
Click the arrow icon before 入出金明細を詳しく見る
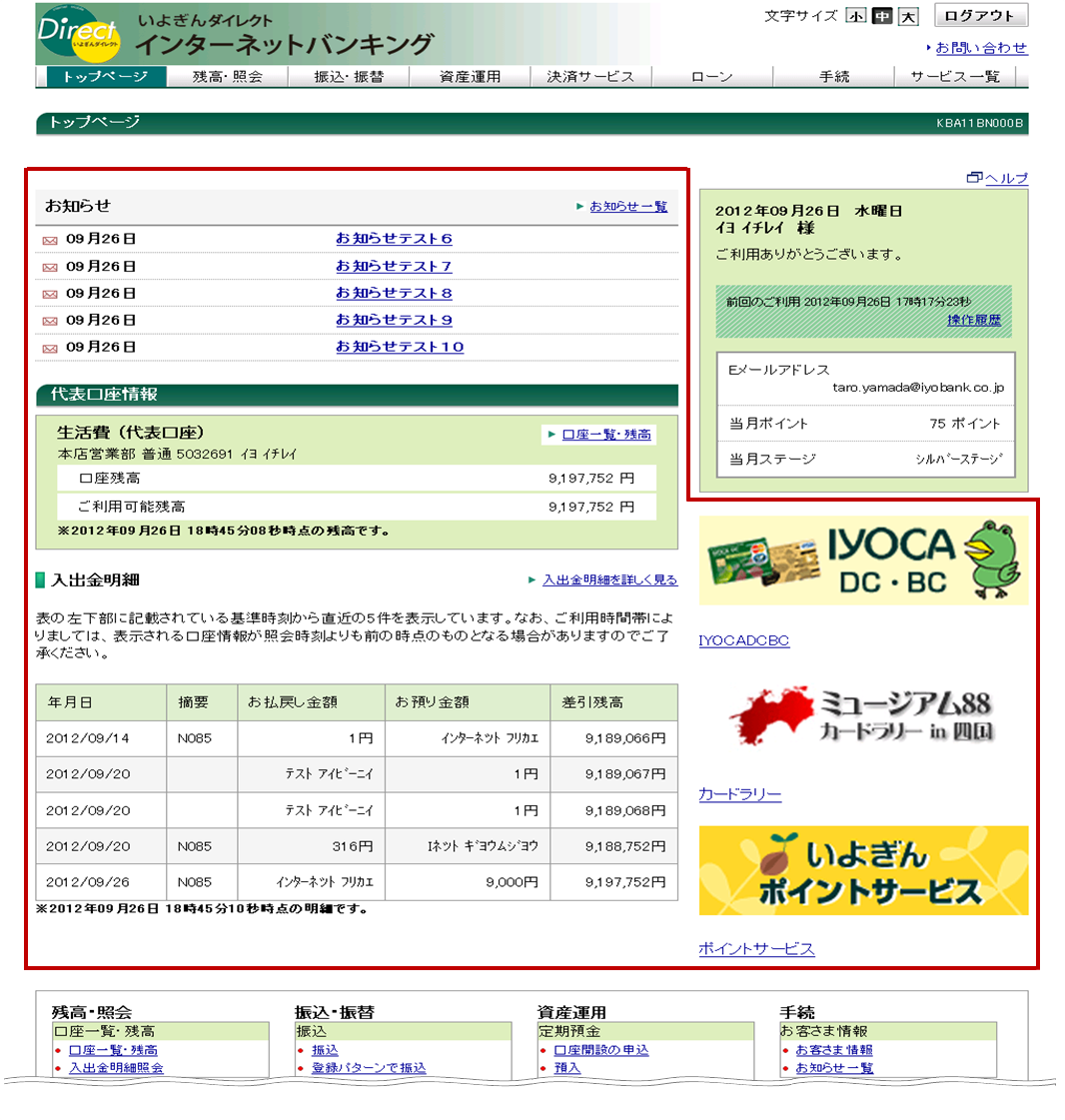coord(532,580)
